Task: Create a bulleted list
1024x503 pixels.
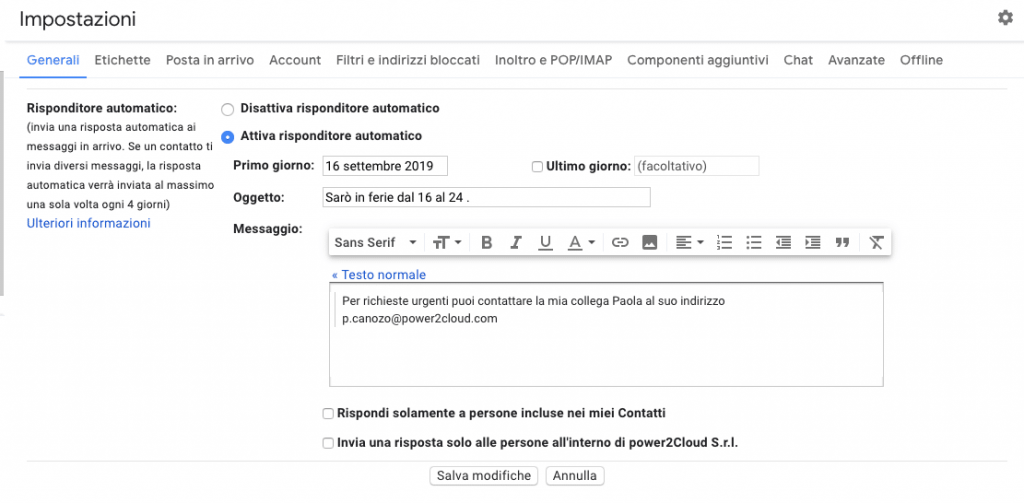Action: (754, 243)
